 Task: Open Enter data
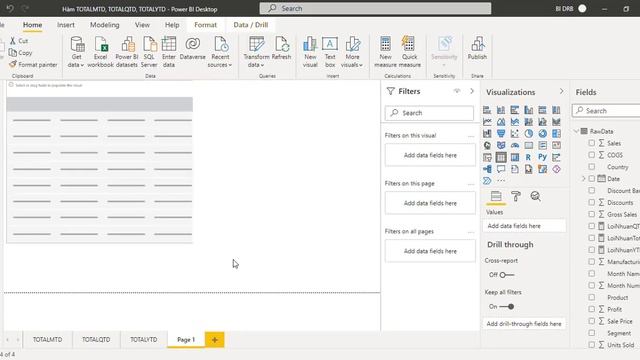pos(169,52)
